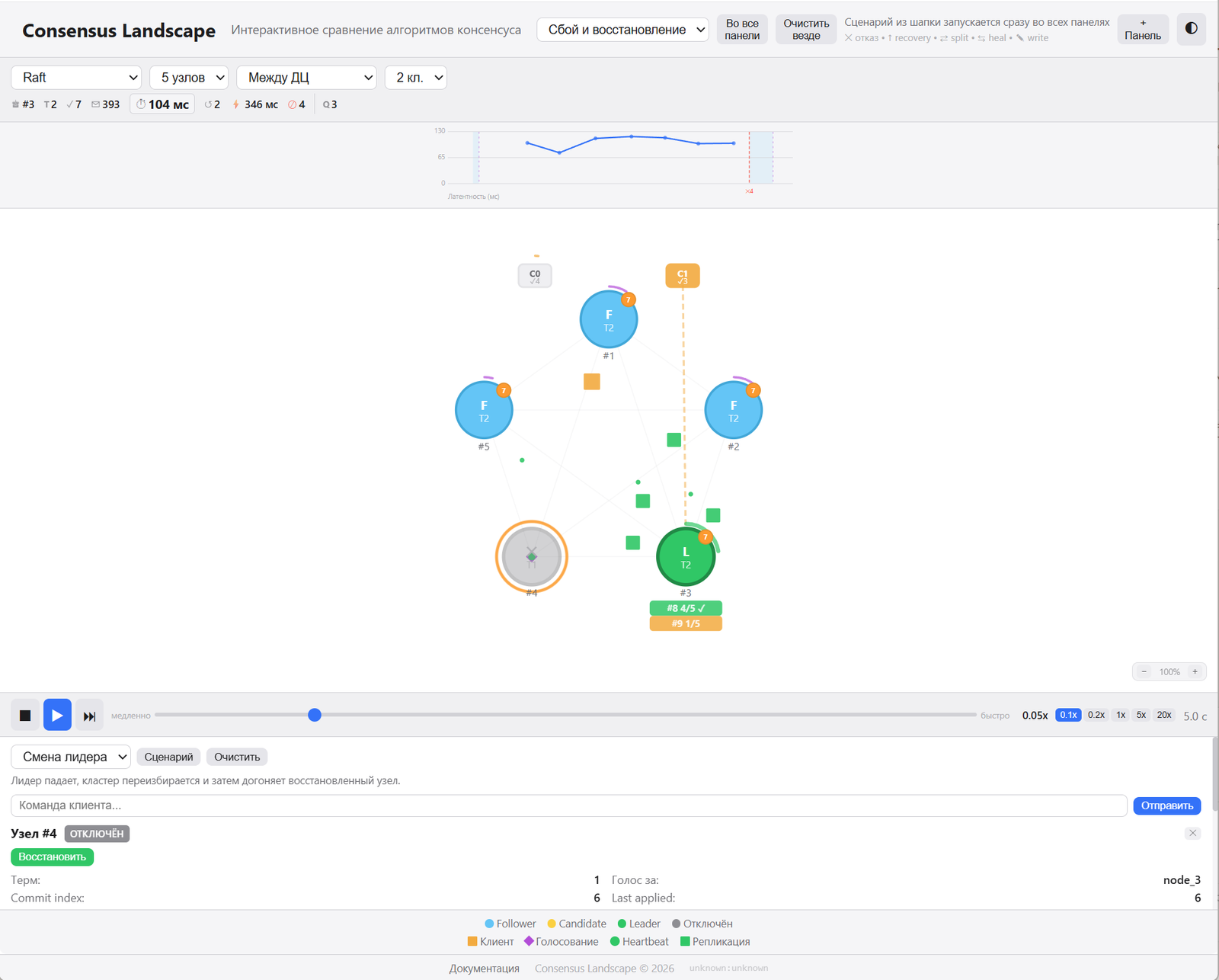This screenshot has height=980, width=1219.
Task: Choose the 20x speed option
Action: point(1164,715)
